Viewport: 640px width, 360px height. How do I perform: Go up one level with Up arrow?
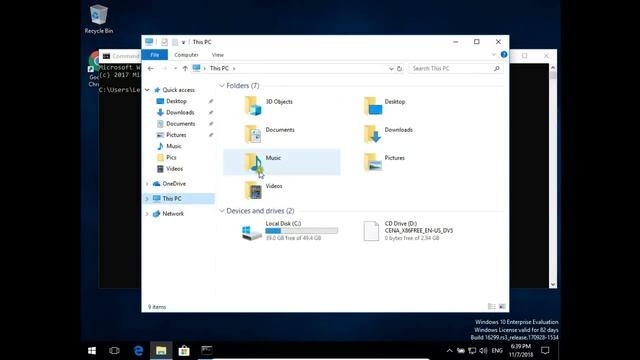pyautogui.click(x=185, y=69)
